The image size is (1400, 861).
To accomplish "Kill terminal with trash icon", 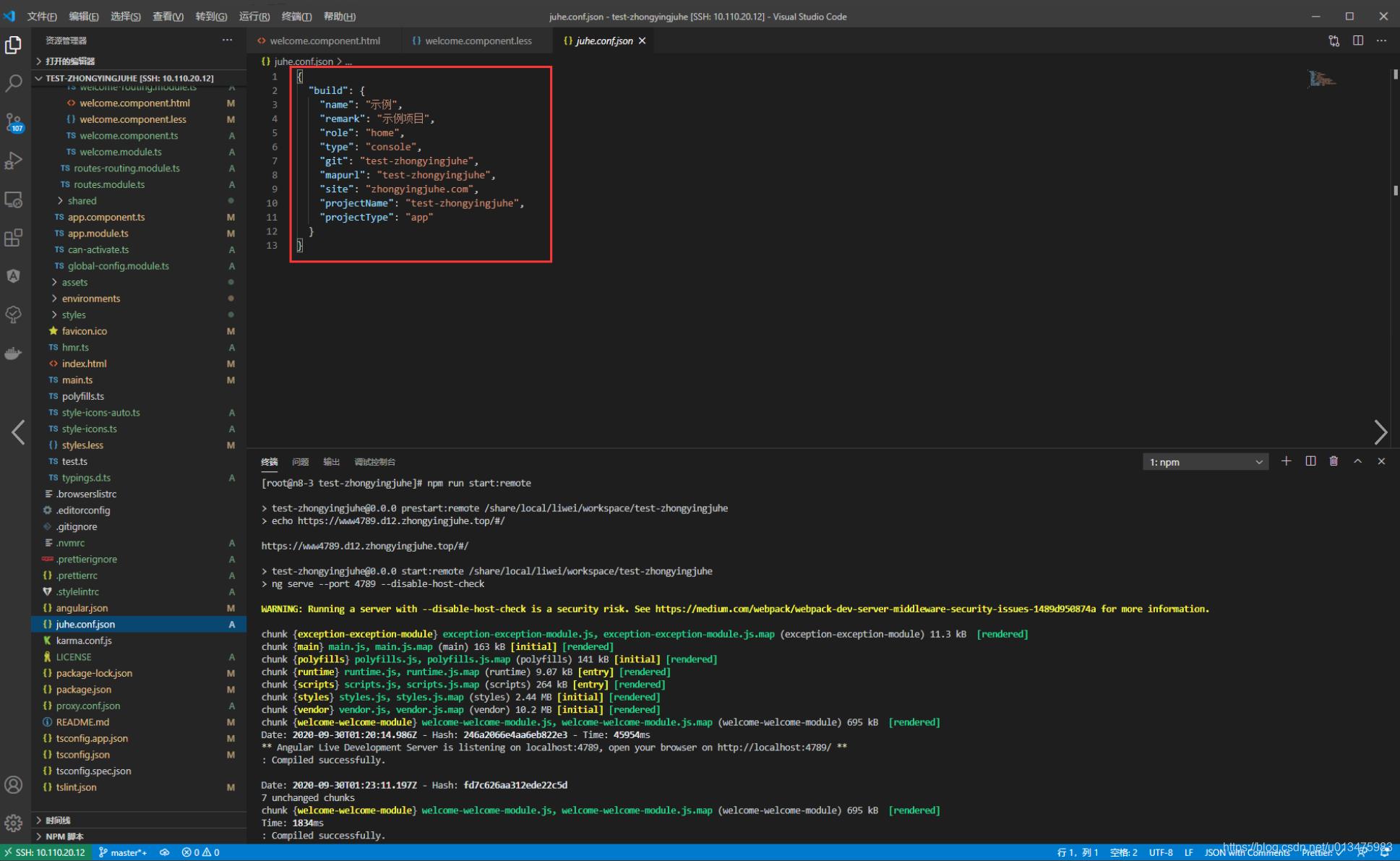I will [1334, 461].
